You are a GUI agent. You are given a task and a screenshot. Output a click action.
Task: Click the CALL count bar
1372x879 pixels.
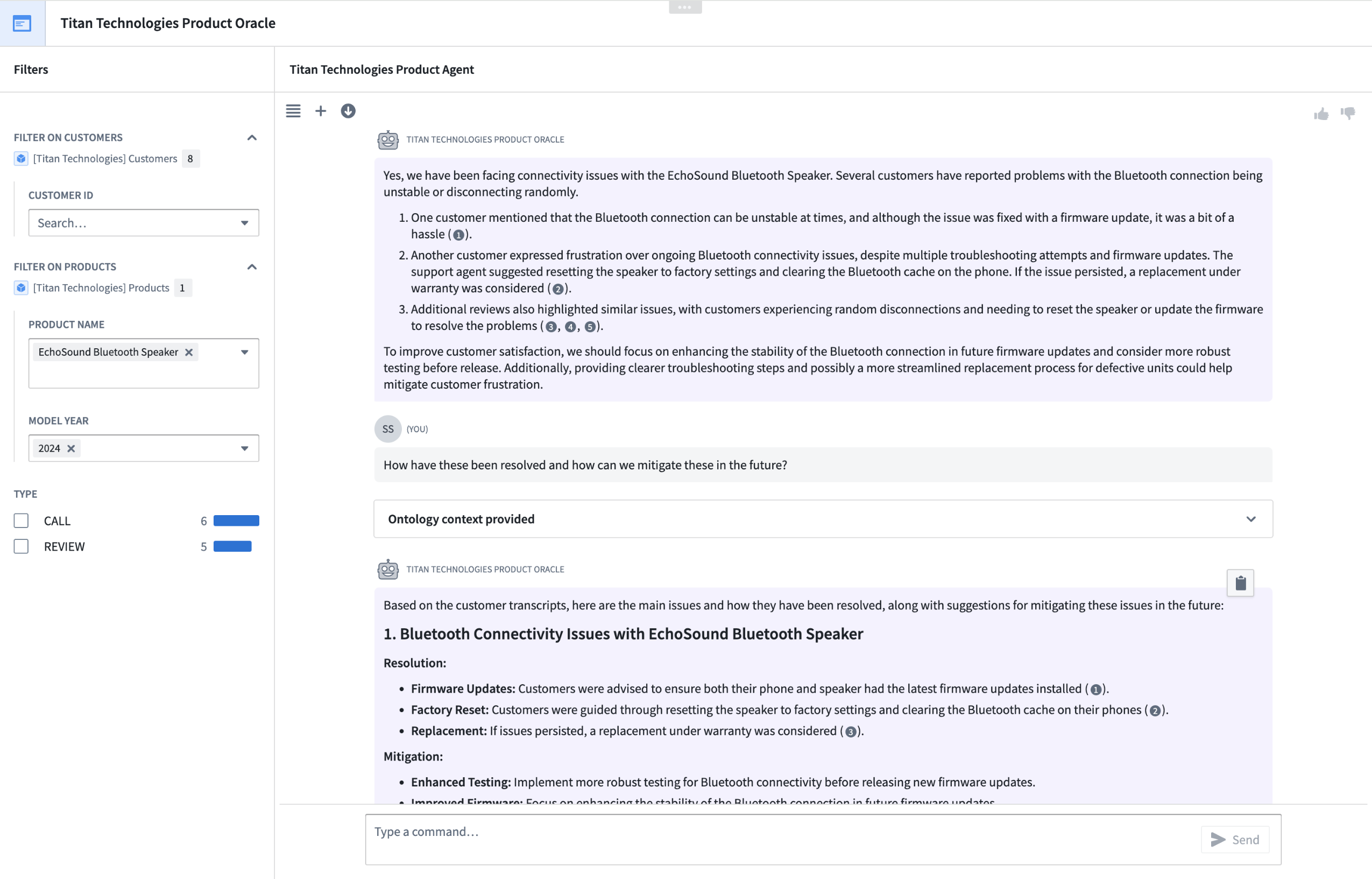coord(236,521)
